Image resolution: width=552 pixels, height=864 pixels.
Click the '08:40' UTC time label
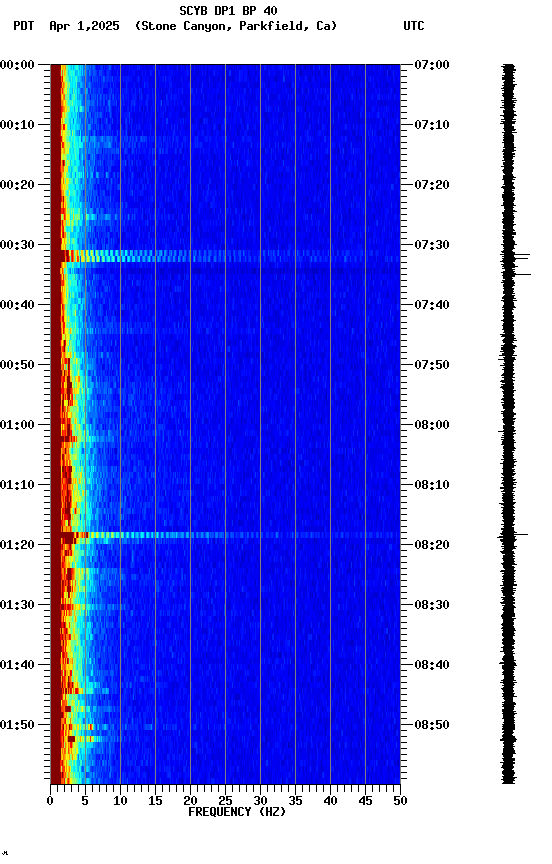[432, 666]
